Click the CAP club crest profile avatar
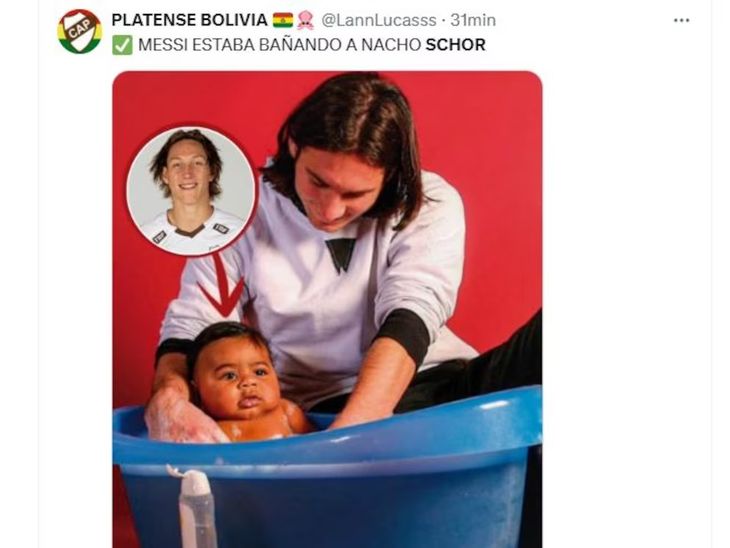Viewport: 730px width, 548px height. pyautogui.click(x=80, y=32)
